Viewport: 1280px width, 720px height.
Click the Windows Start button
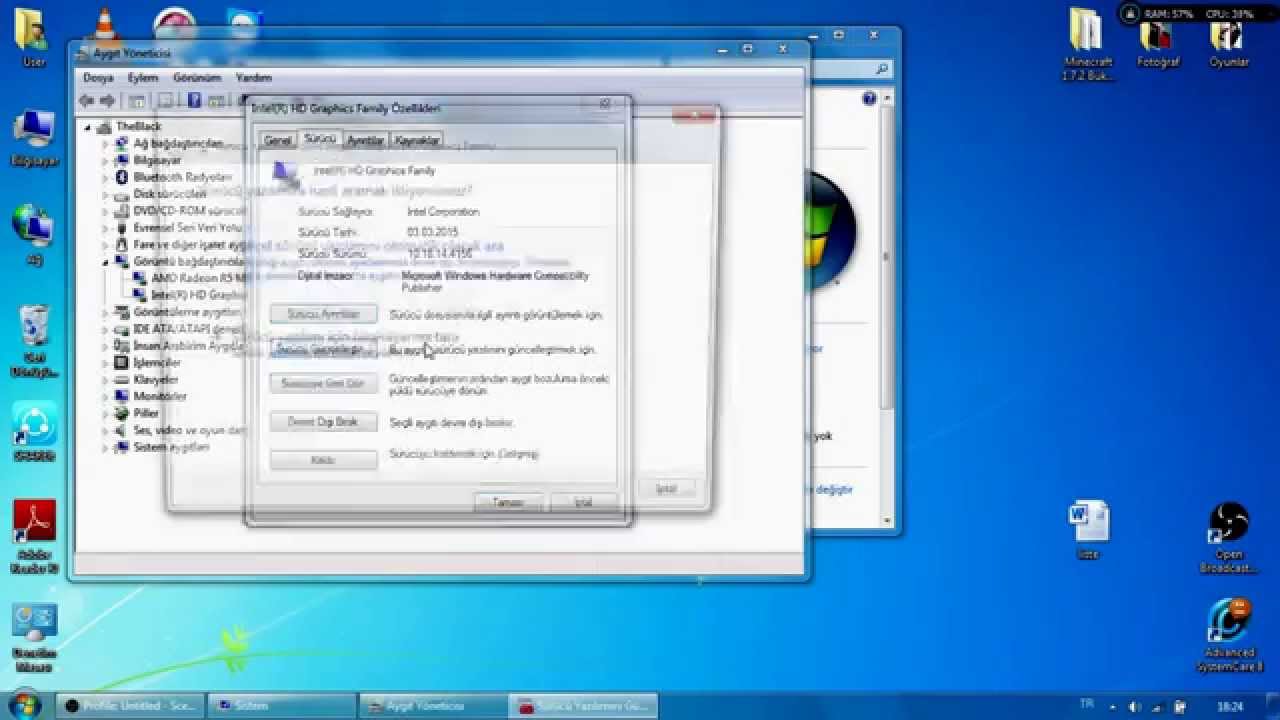click(x=24, y=704)
